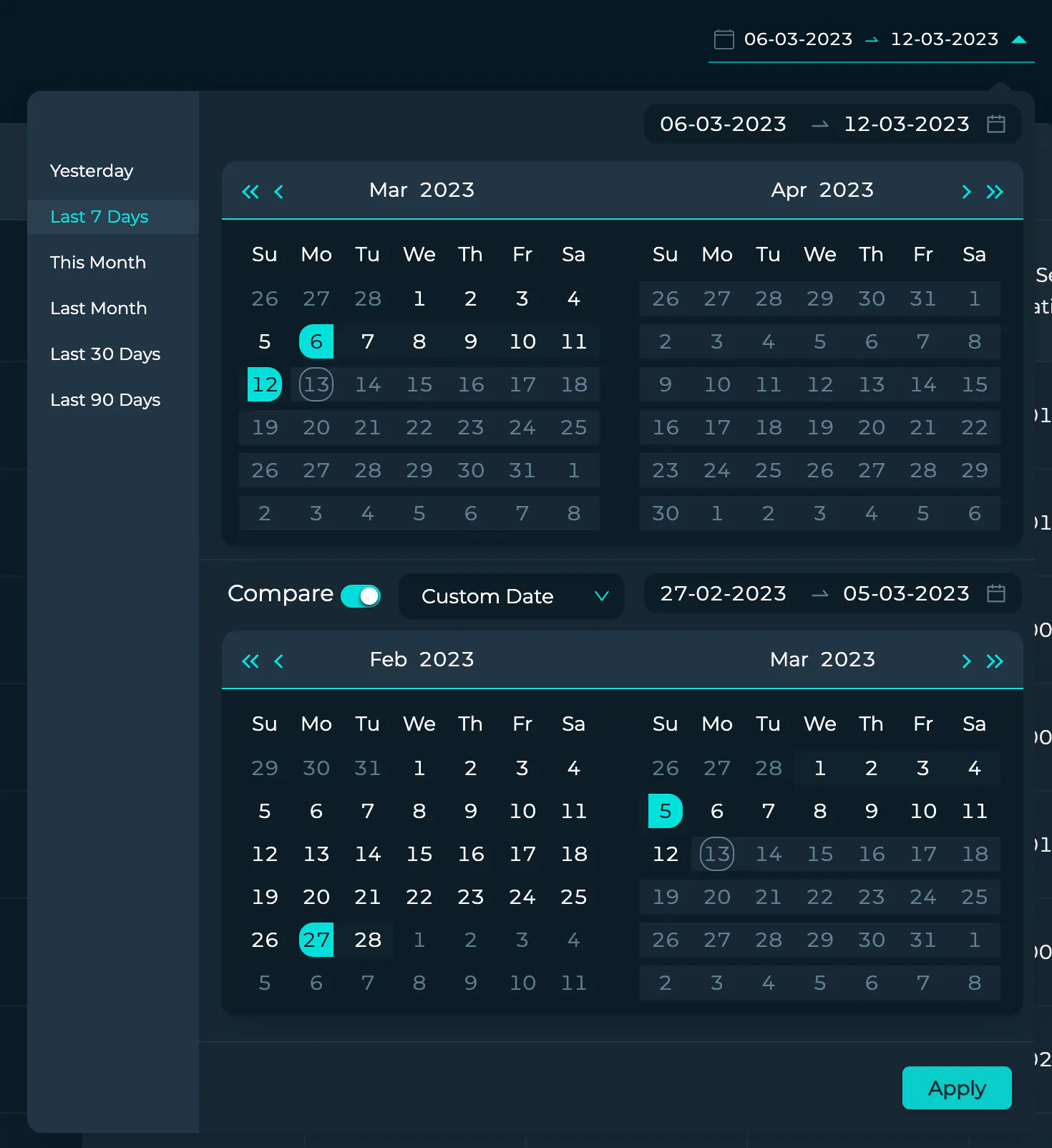Image resolution: width=1052 pixels, height=1148 pixels.
Task: Click Mar 2023 title of top calendar
Action: click(422, 190)
